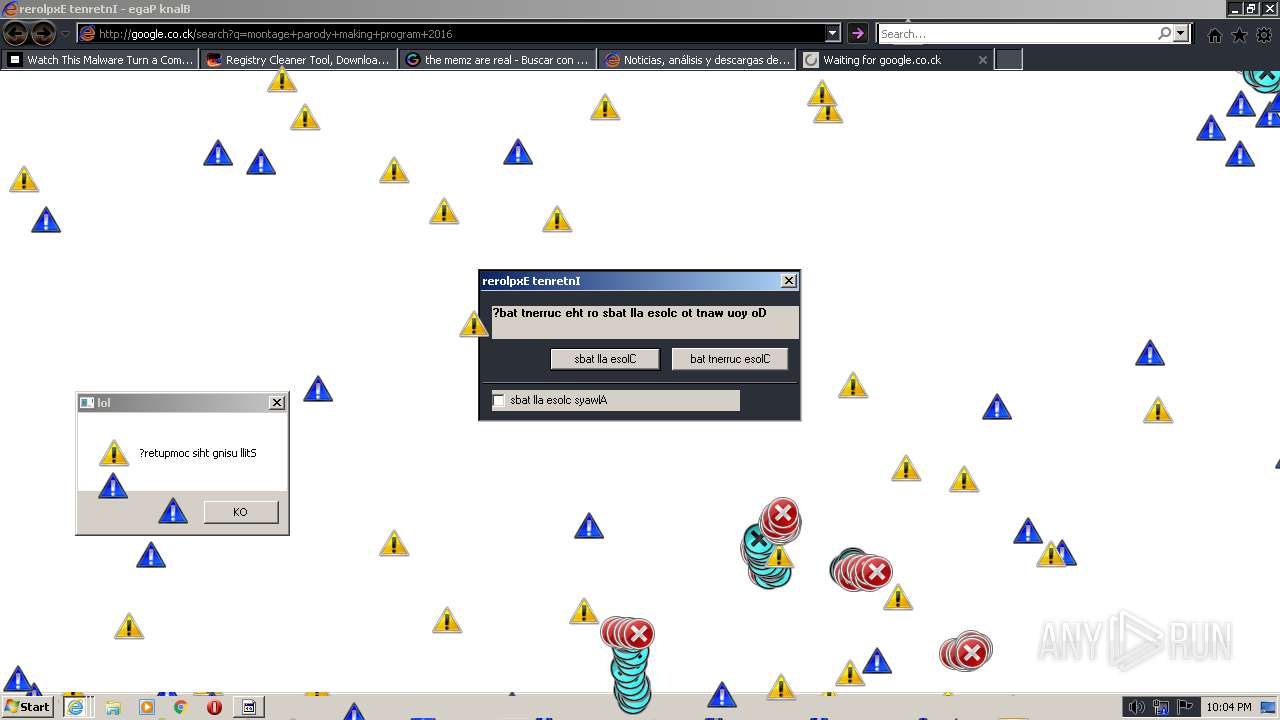Switch to 'Noticias, análisis y descargas de...' tab
Image resolution: width=1280 pixels, height=720 pixels.
pyautogui.click(x=697, y=60)
